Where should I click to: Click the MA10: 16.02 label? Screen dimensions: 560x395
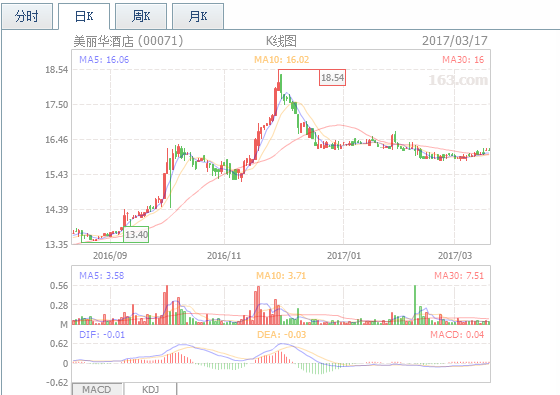click(x=281, y=60)
